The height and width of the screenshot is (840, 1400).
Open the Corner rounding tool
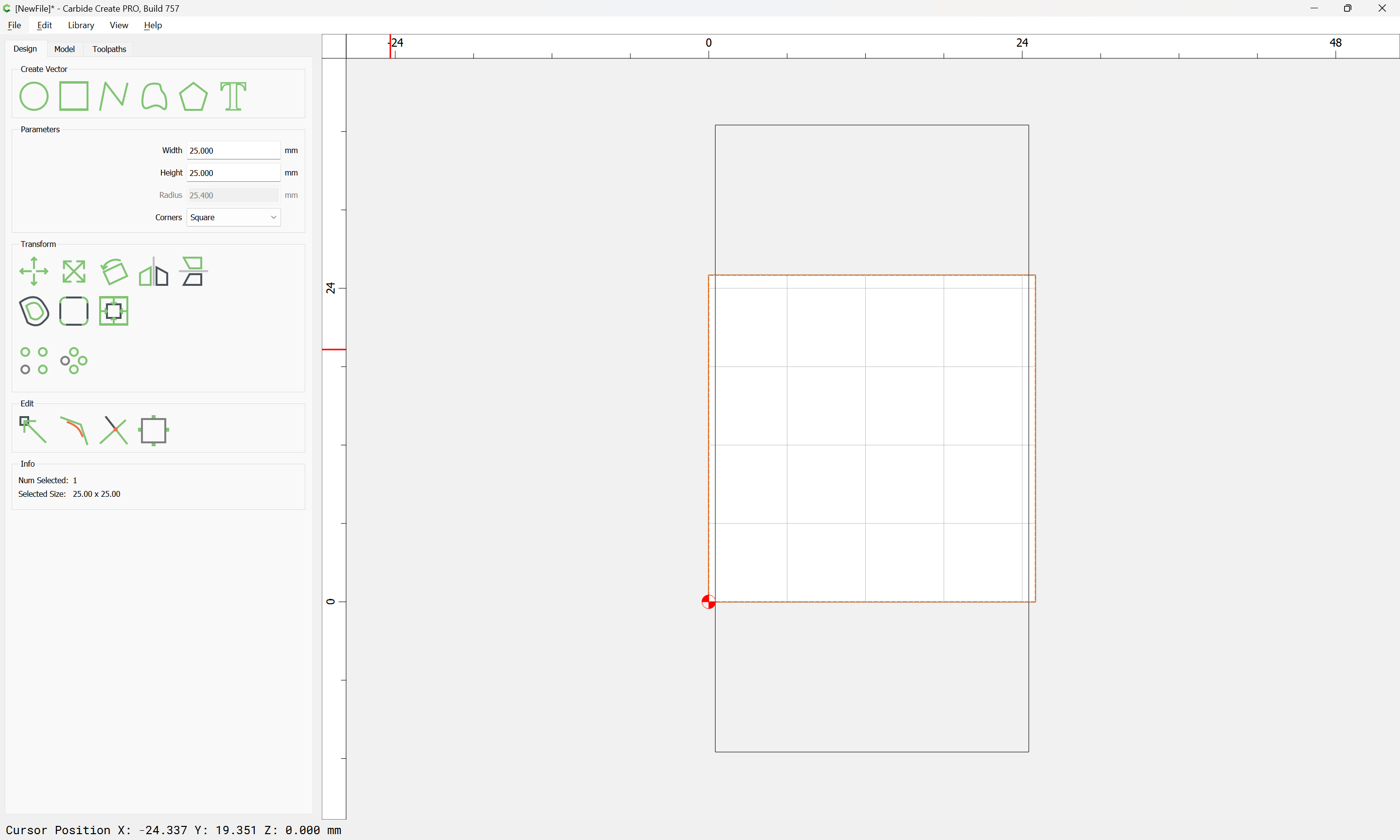pyautogui.click(x=74, y=311)
